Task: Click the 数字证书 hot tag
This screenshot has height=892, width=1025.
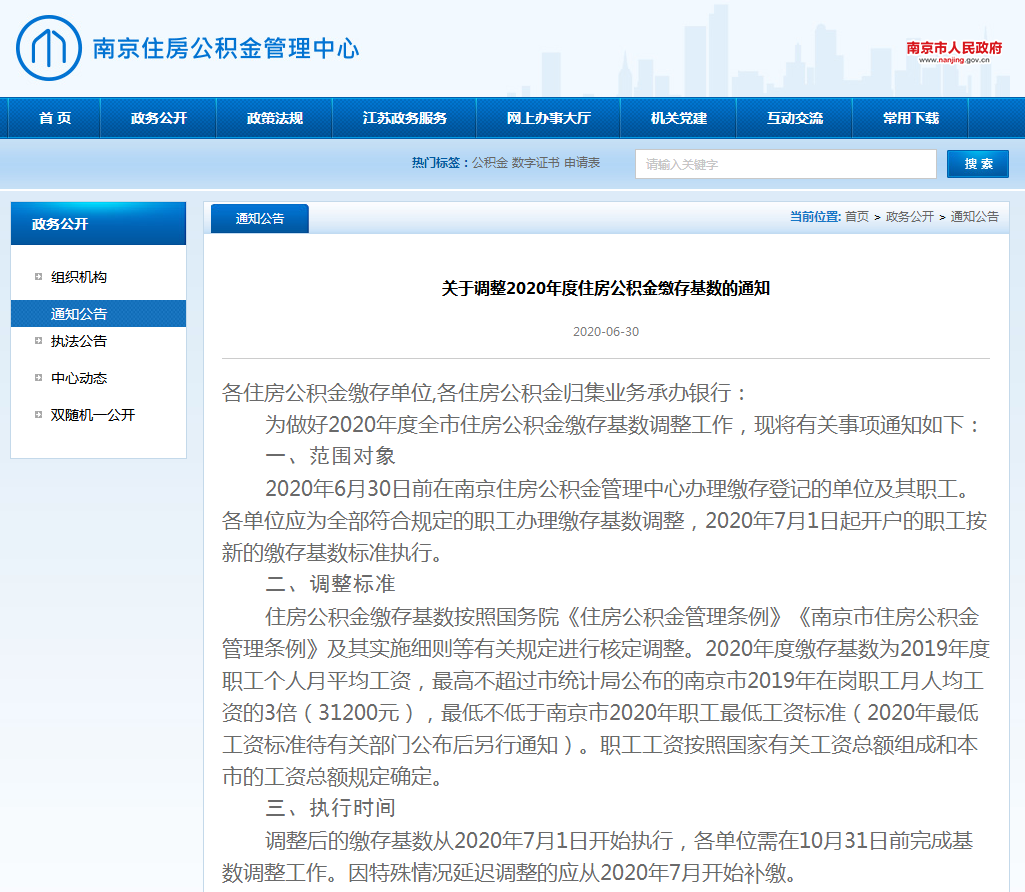Action: point(535,163)
